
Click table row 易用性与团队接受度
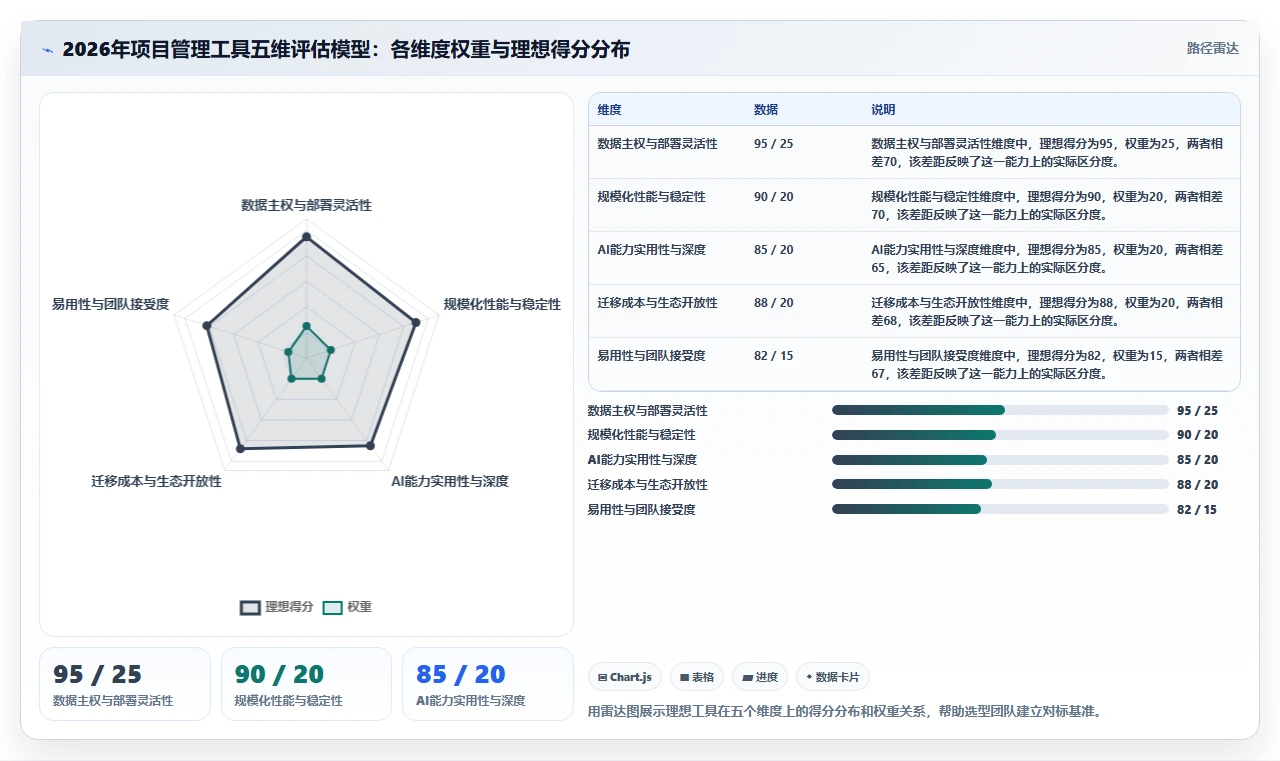914,364
